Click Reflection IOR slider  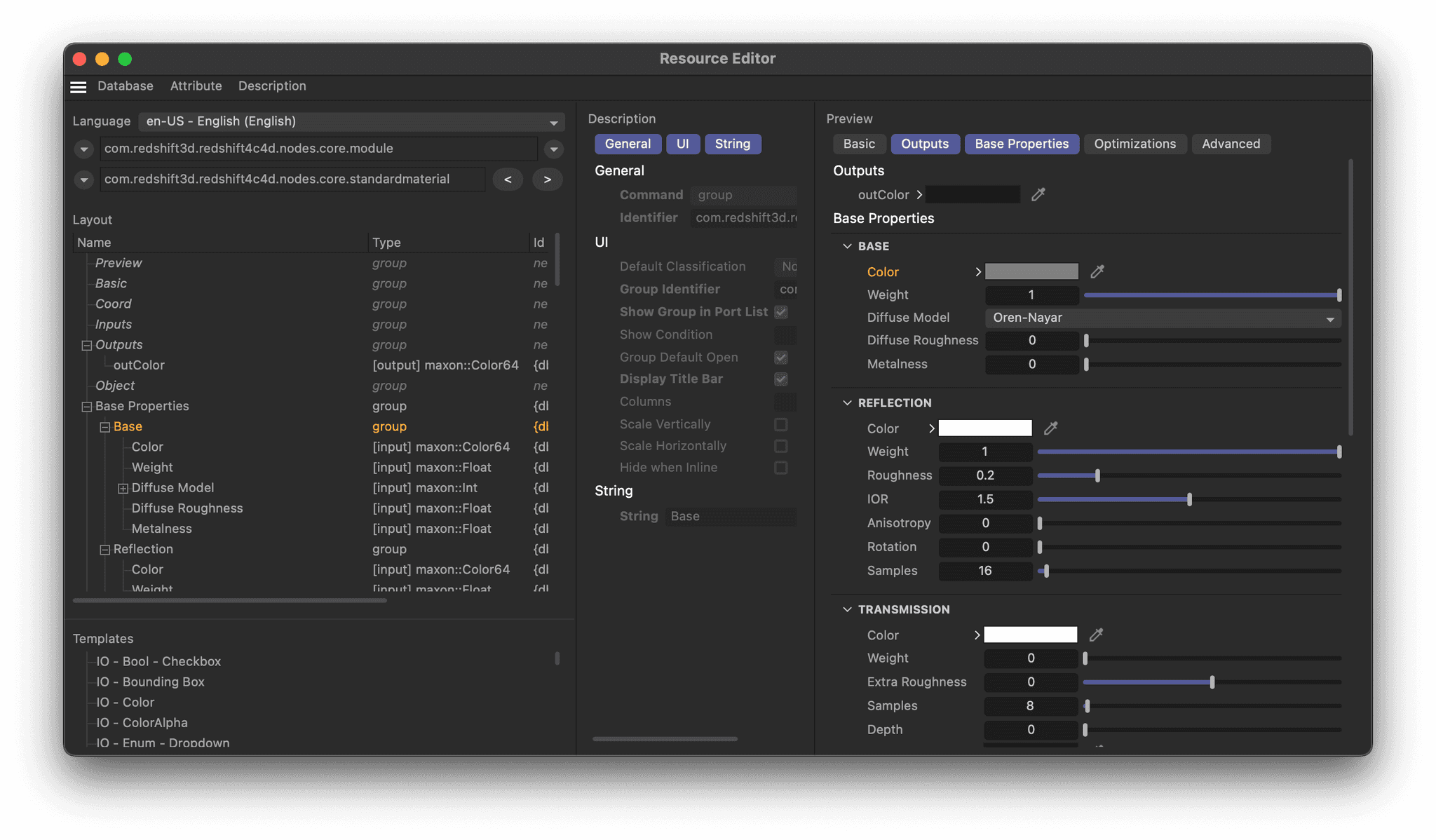coord(1188,499)
